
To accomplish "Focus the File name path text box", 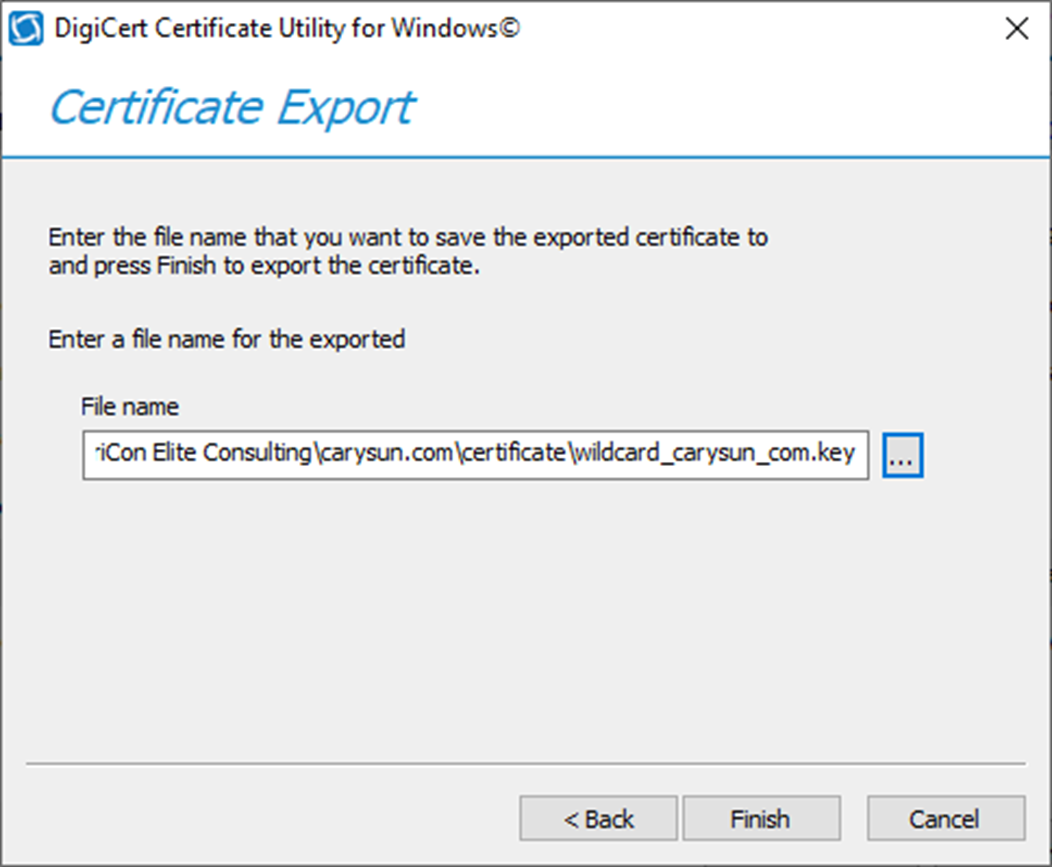I will (476, 455).
